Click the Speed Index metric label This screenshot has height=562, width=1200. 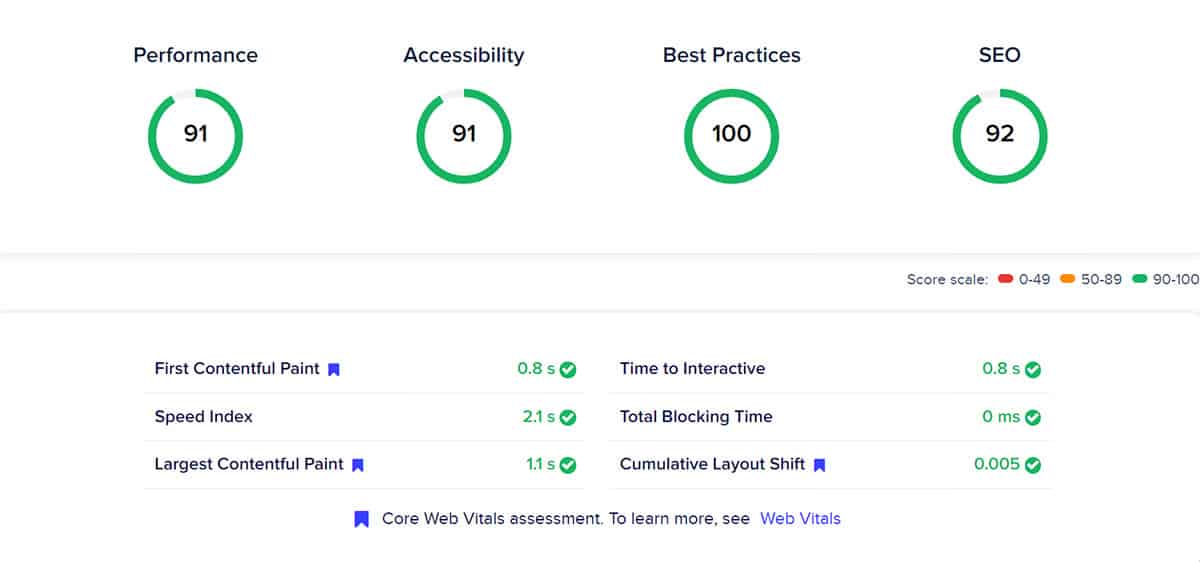coord(204,417)
